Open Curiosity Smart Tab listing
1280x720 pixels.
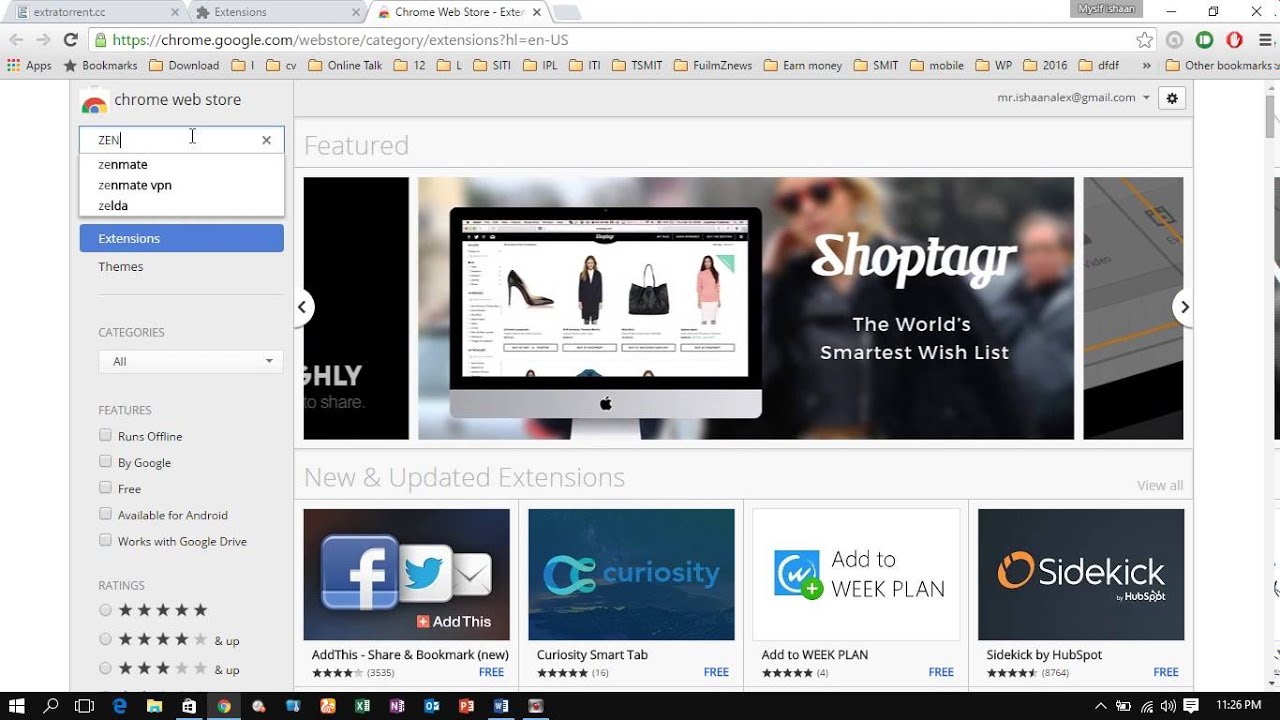pyautogui.click(x=592, y=655)
